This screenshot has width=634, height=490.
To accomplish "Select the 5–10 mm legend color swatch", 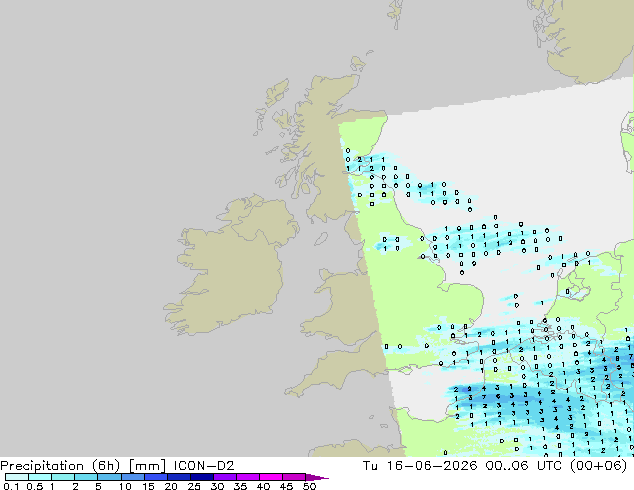I will 110,477.
